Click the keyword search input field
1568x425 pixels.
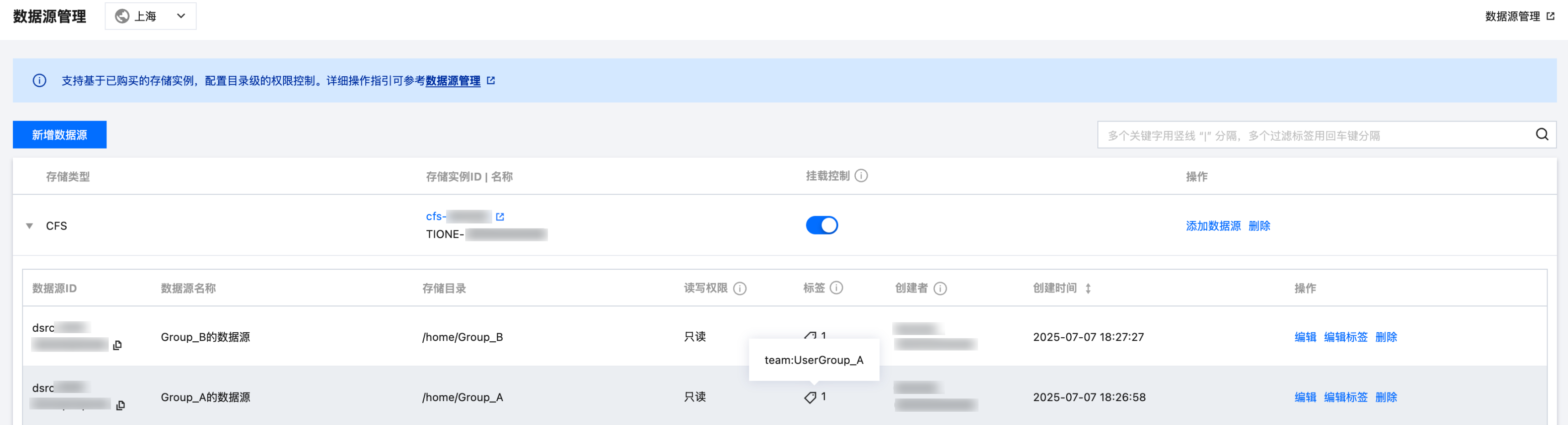(x=1315, y=135)
